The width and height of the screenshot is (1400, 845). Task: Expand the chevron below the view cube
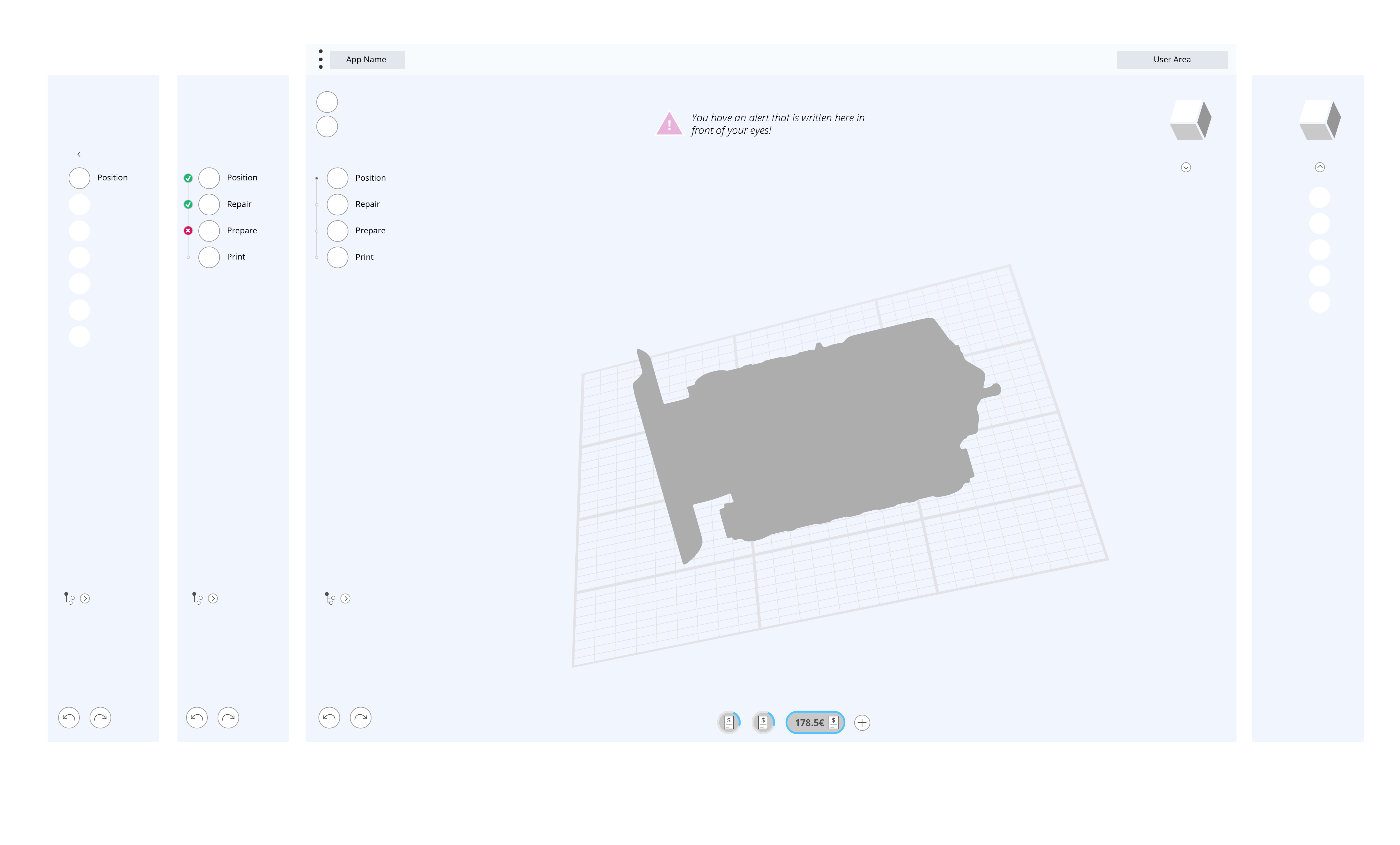pyautogui.click(x=1186, y=167)
